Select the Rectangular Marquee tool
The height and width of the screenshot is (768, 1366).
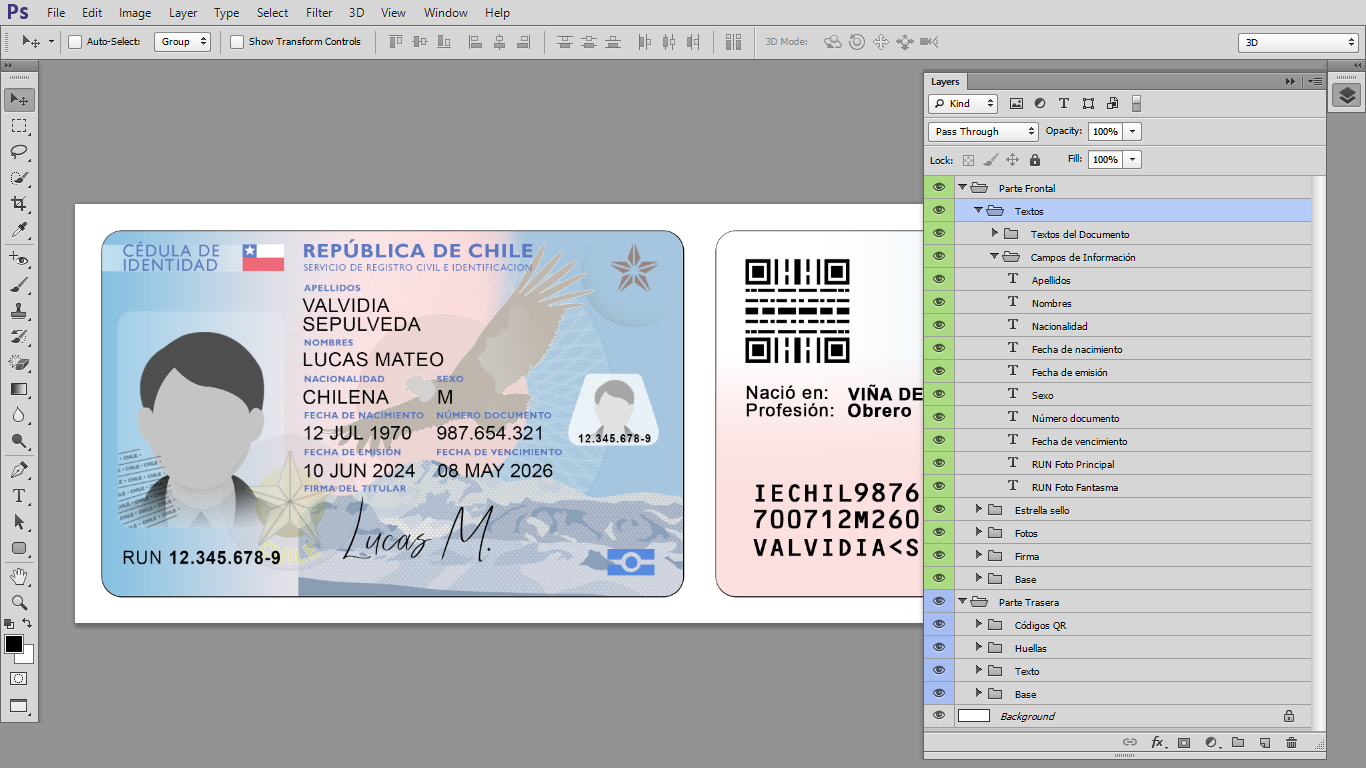[x=19, y=125]
